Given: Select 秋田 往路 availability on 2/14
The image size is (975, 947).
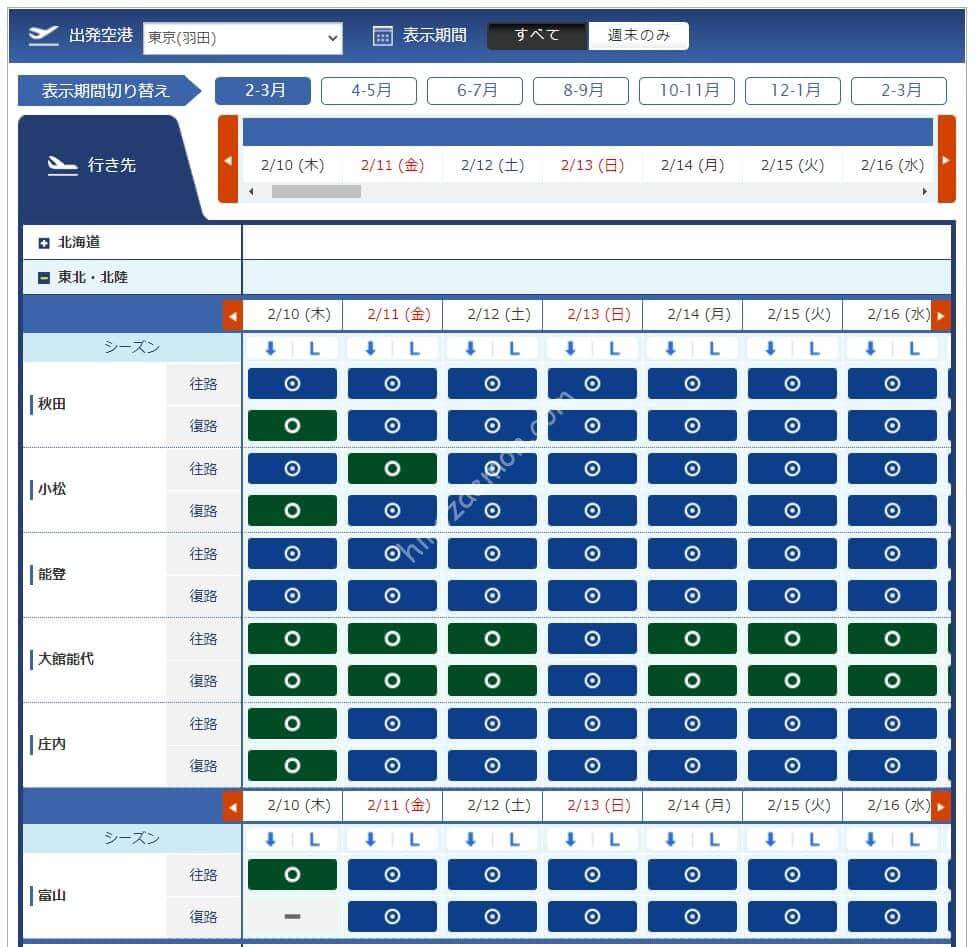Looking at the screenshot, I should click(x=692, y=384).
